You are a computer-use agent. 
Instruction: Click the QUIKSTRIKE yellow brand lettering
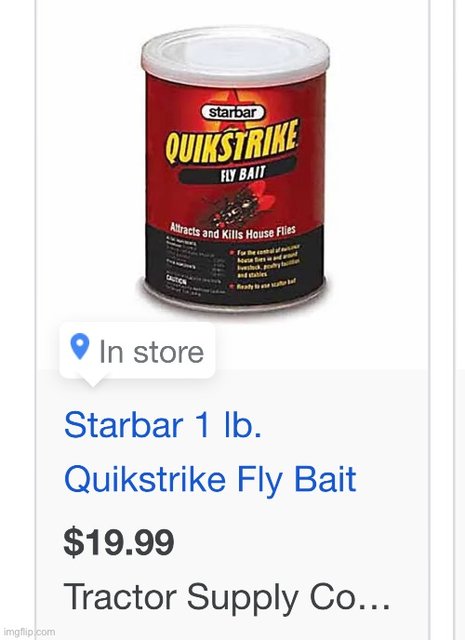[231, 142]
